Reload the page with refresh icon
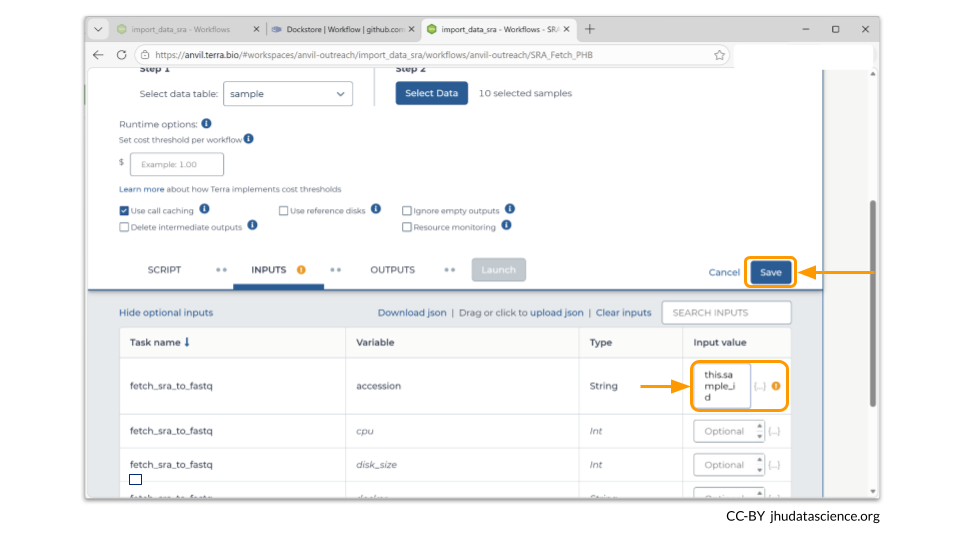 (121, 54)
